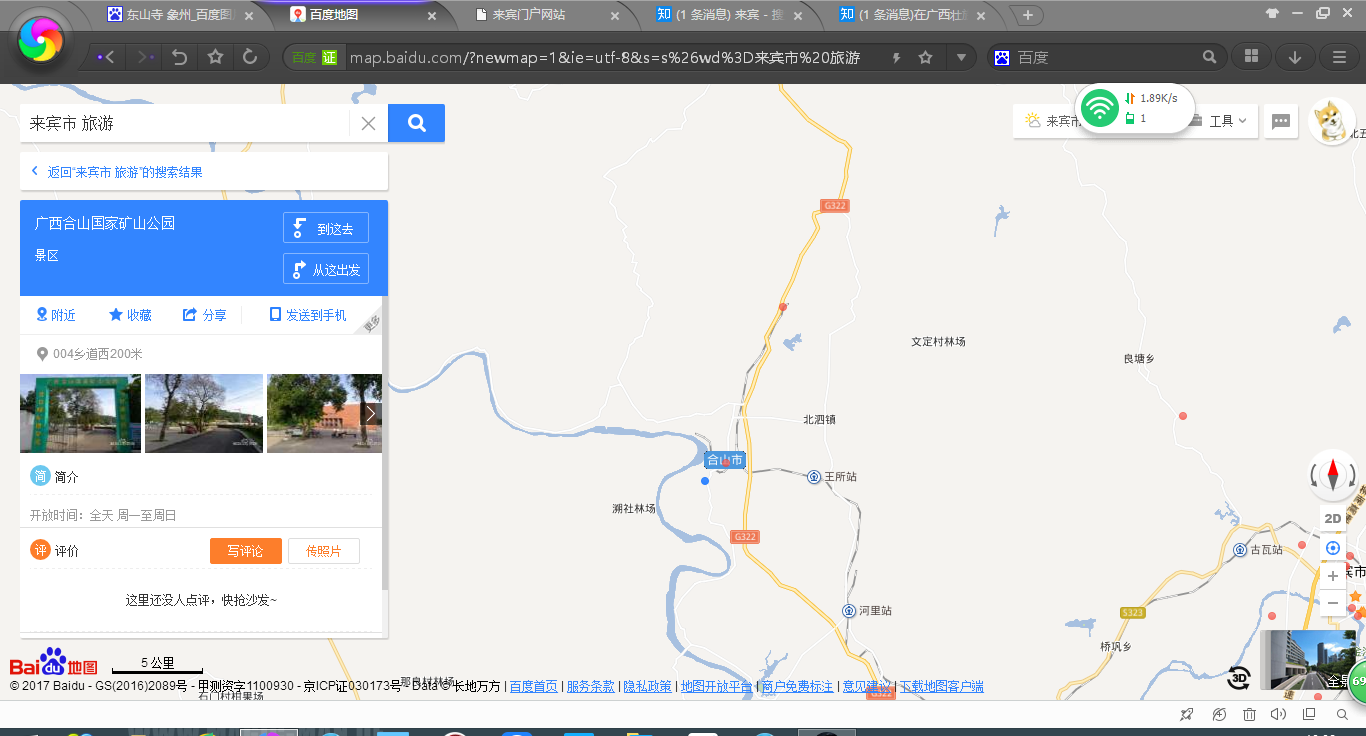
Task: Click the Baidu 地图 logo
Action: click(x=54, y=662)
